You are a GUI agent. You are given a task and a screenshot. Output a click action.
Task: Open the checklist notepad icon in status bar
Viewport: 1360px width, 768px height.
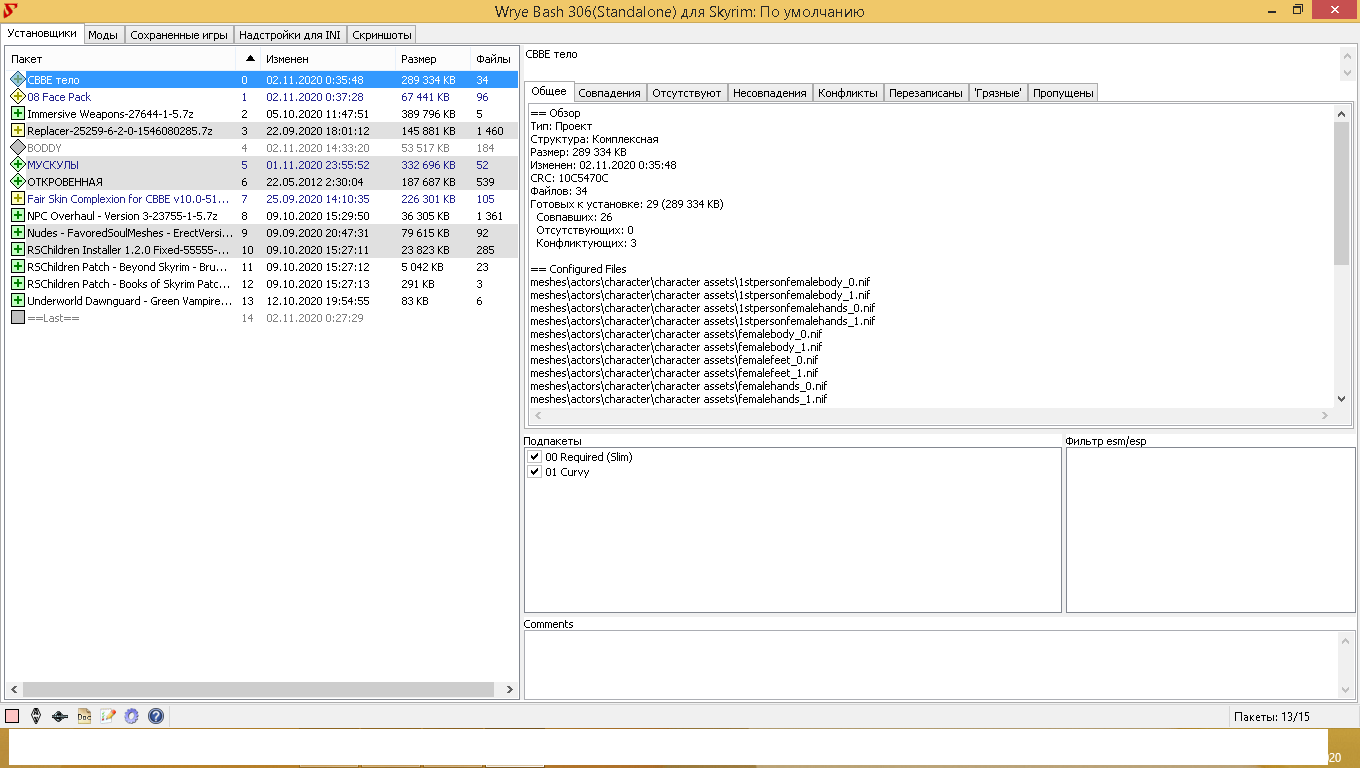108,716
